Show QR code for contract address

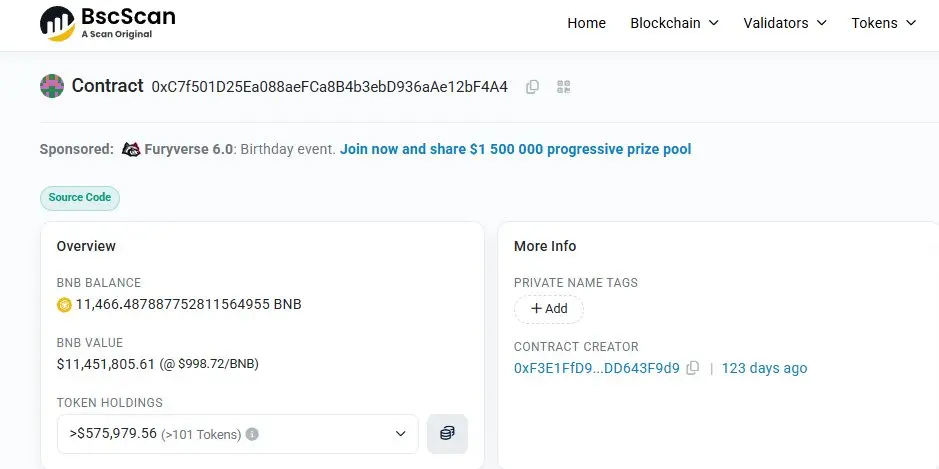click(x=563, y=87)
